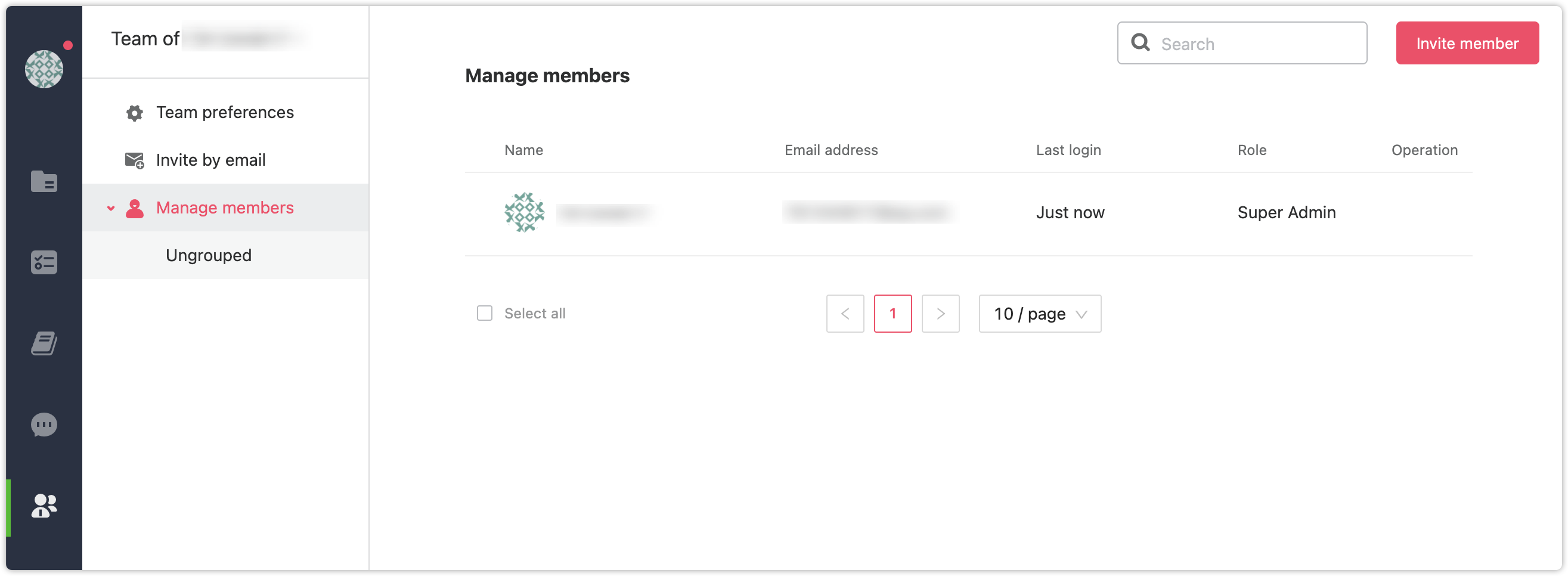The width and height of the screenshot is (1568, 576).
Task: Focus the Search input field
Action: (x=1242, y=42)
